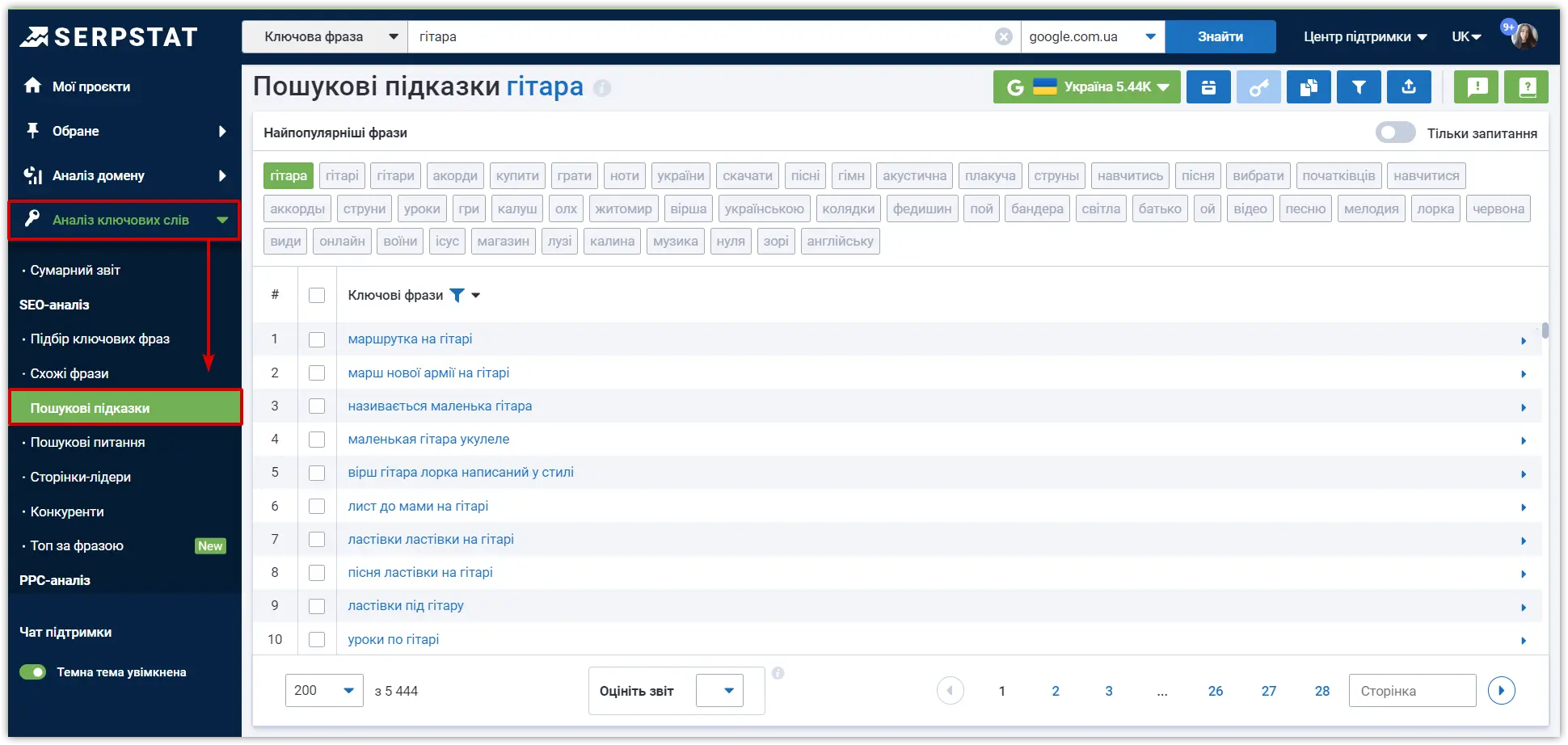The width and height of the screenshot is (1568, 745).
Task: Open filters with the funnel icon button
Action: coord(1359,86)
